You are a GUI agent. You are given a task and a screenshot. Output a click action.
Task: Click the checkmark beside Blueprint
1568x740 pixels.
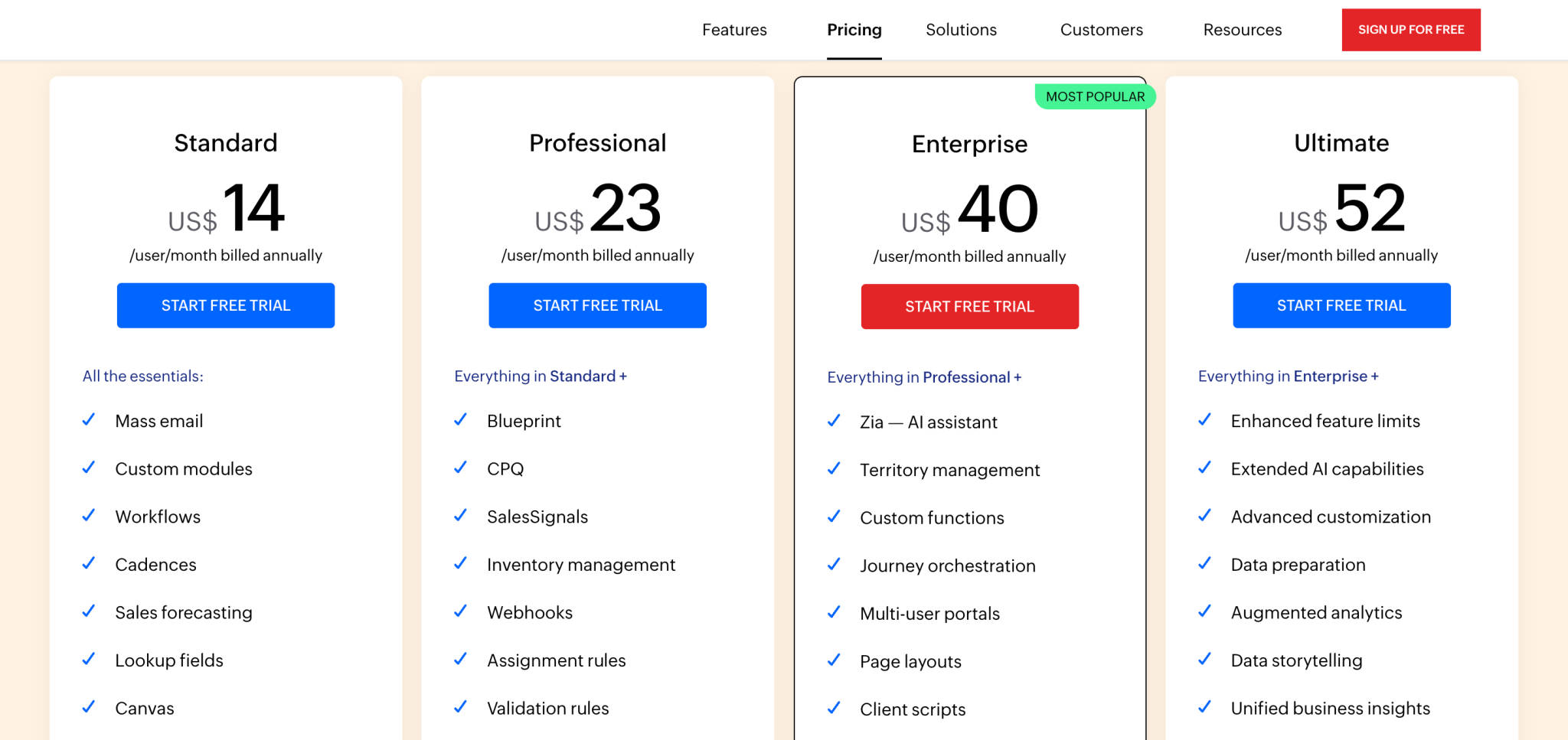[x=461, y=419]
